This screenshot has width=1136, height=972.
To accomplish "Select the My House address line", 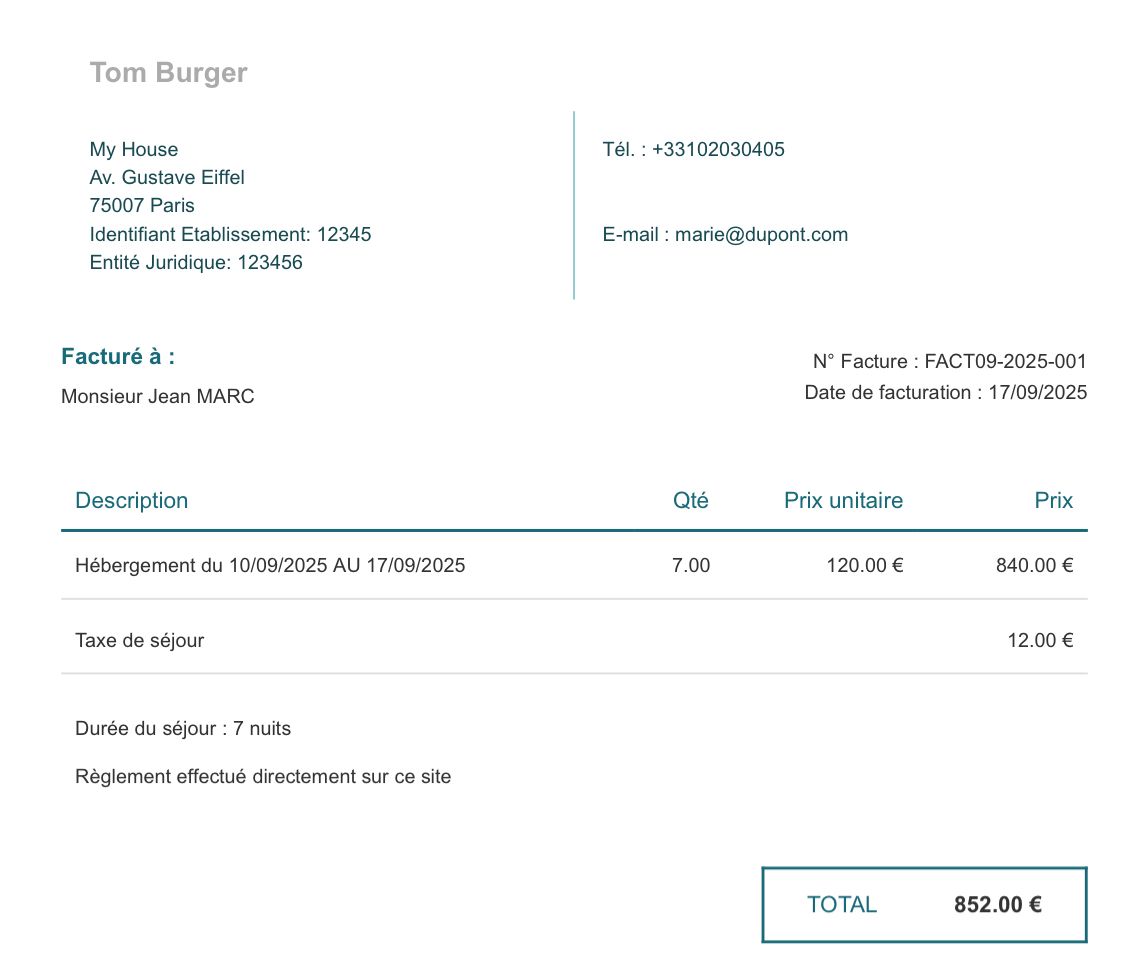I will 134,150.
